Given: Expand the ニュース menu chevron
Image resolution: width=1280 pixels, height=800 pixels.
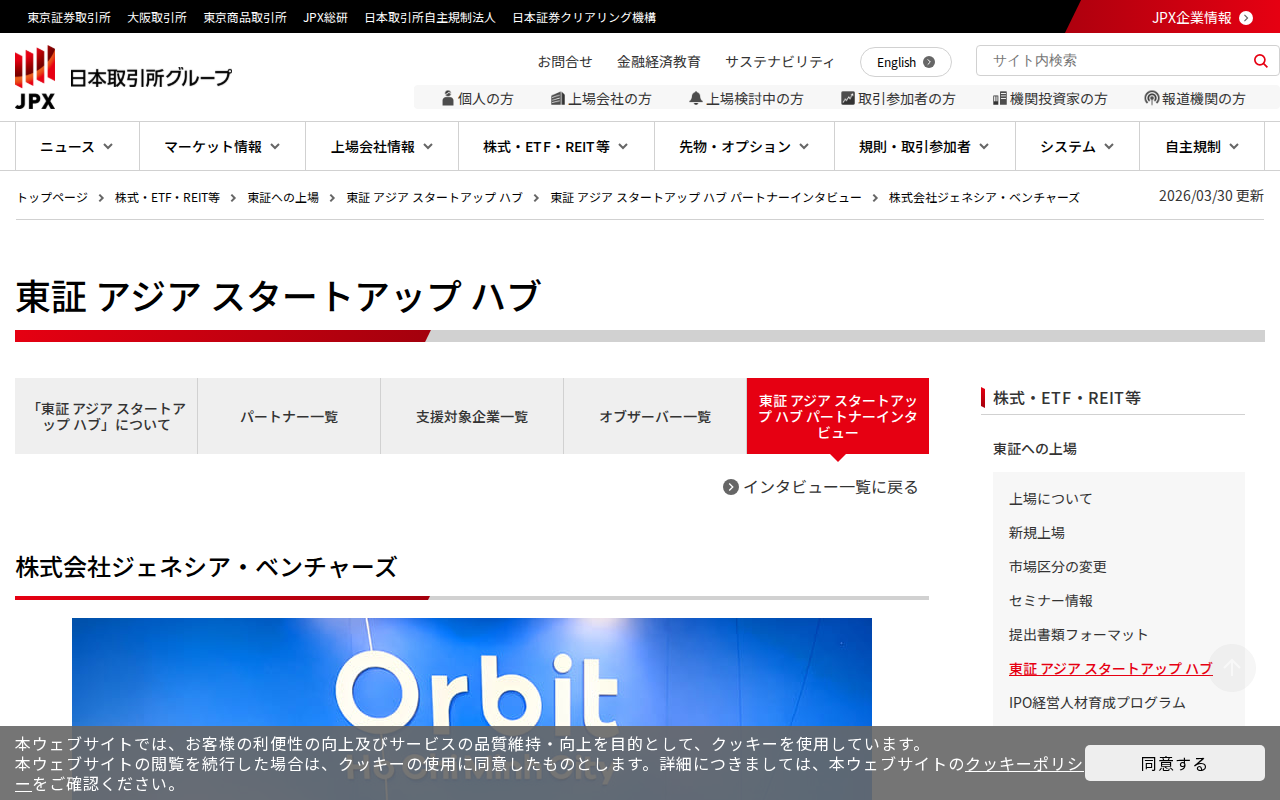Looking at the screenshot, I should coord(108,146).
